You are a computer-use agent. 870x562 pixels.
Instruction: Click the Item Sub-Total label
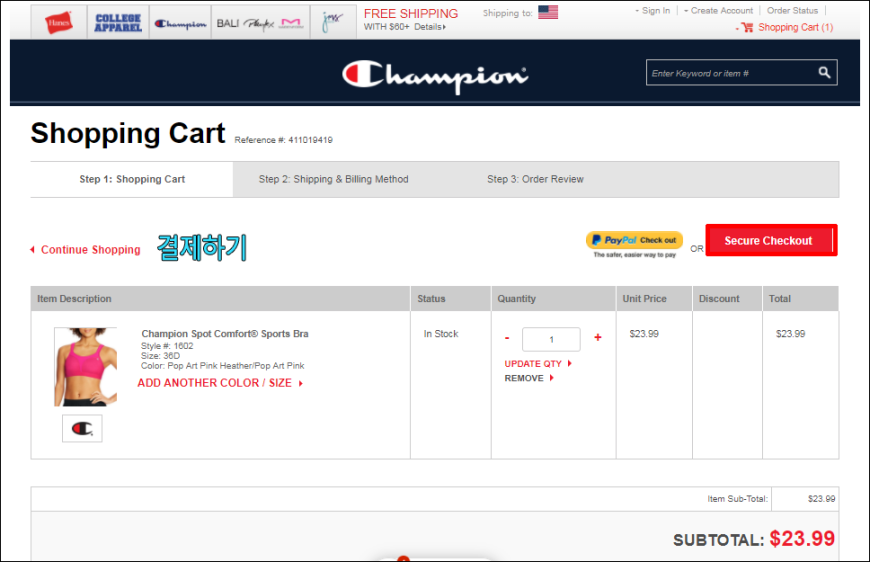[737, 499]
